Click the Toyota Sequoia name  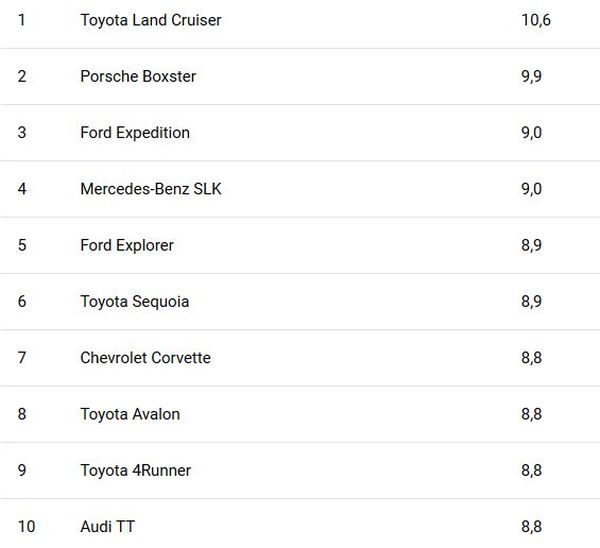pyautogui.click(x=135, y=302)
